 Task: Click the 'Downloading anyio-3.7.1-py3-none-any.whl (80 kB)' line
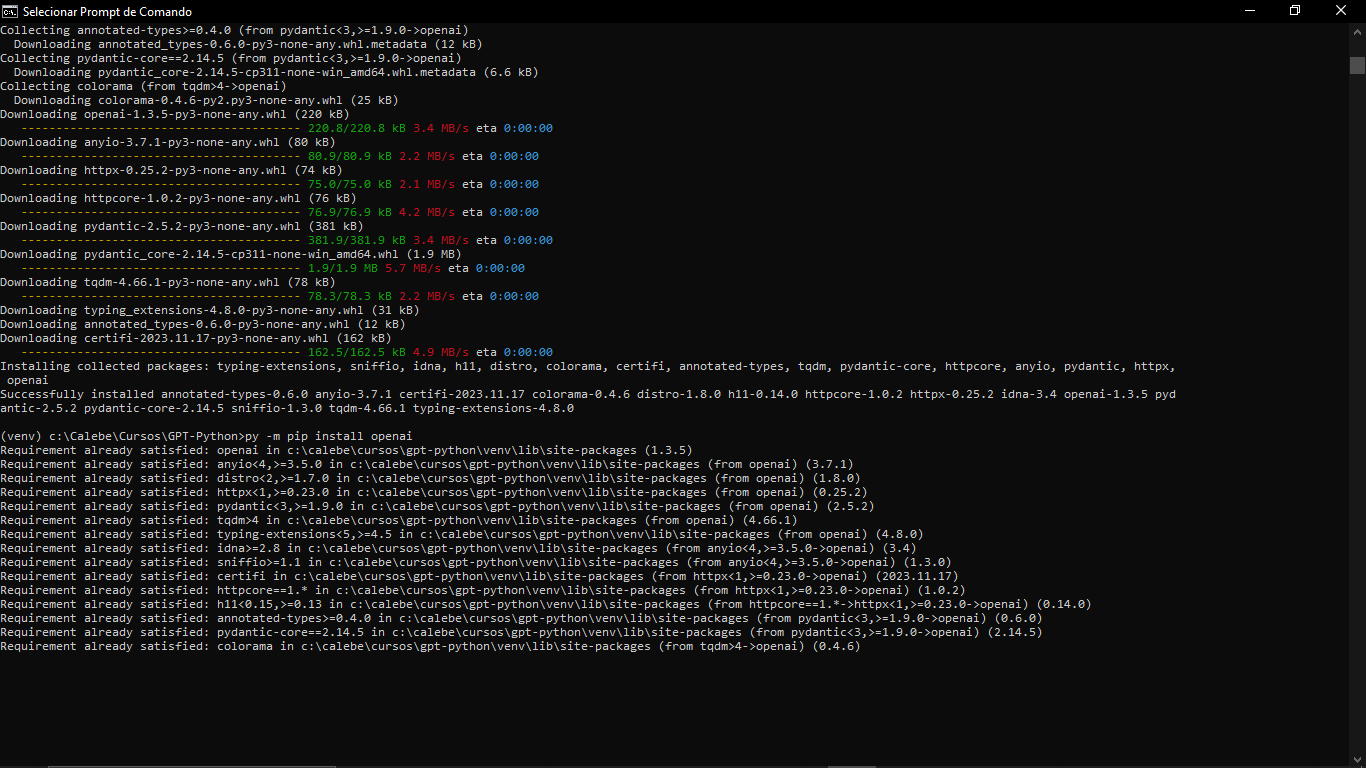(167, 142)
